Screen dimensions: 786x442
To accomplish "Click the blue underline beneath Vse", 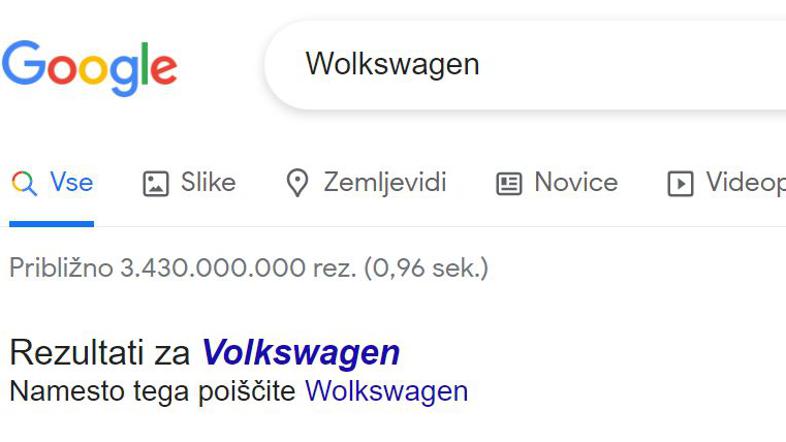I will 52,224.
